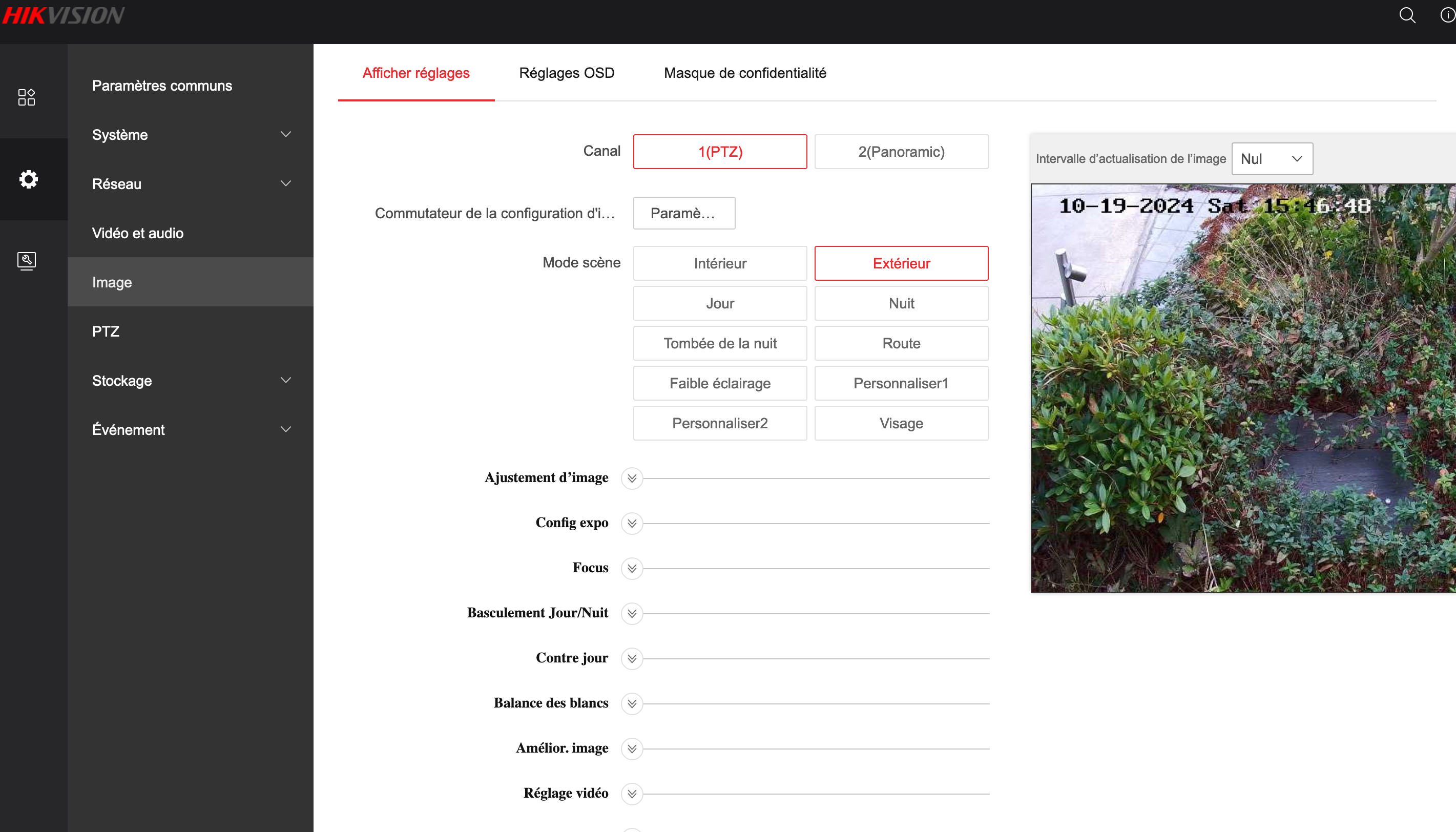Image resolution: width=1456 pixels, height=832 pixels.
Task: Open the dashboard grid icon in sidebar
Action: click(27, 97)
